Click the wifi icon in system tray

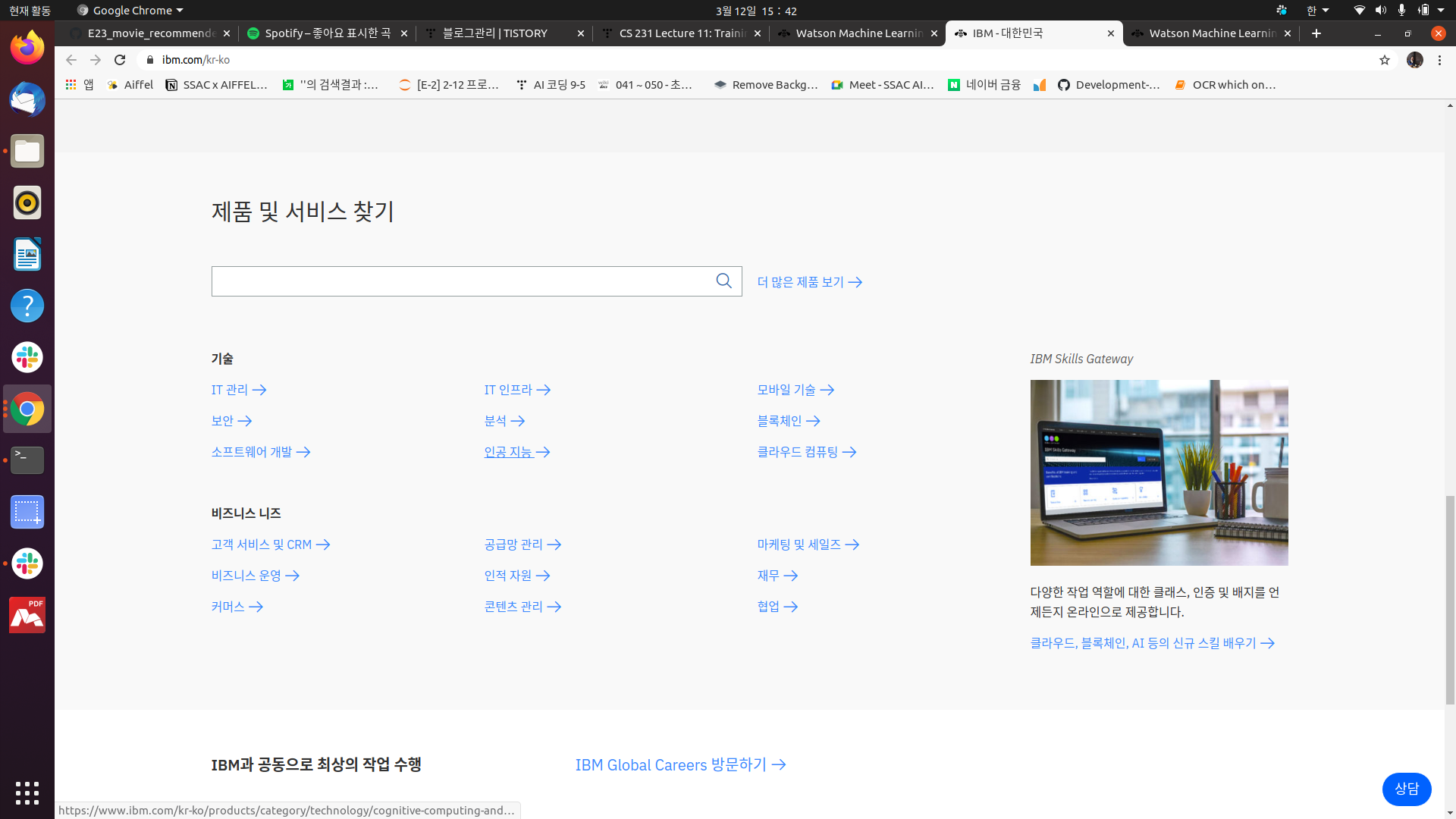point(1360,11)
